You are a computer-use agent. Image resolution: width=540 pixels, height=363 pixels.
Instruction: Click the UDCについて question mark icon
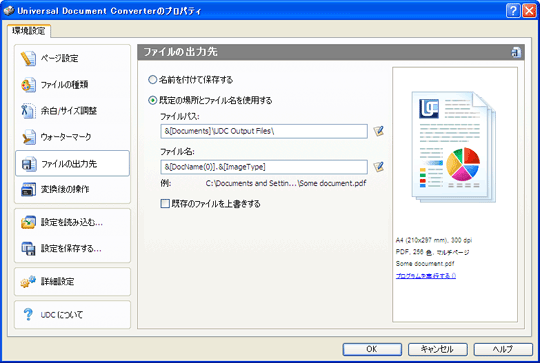click(28, 314)
